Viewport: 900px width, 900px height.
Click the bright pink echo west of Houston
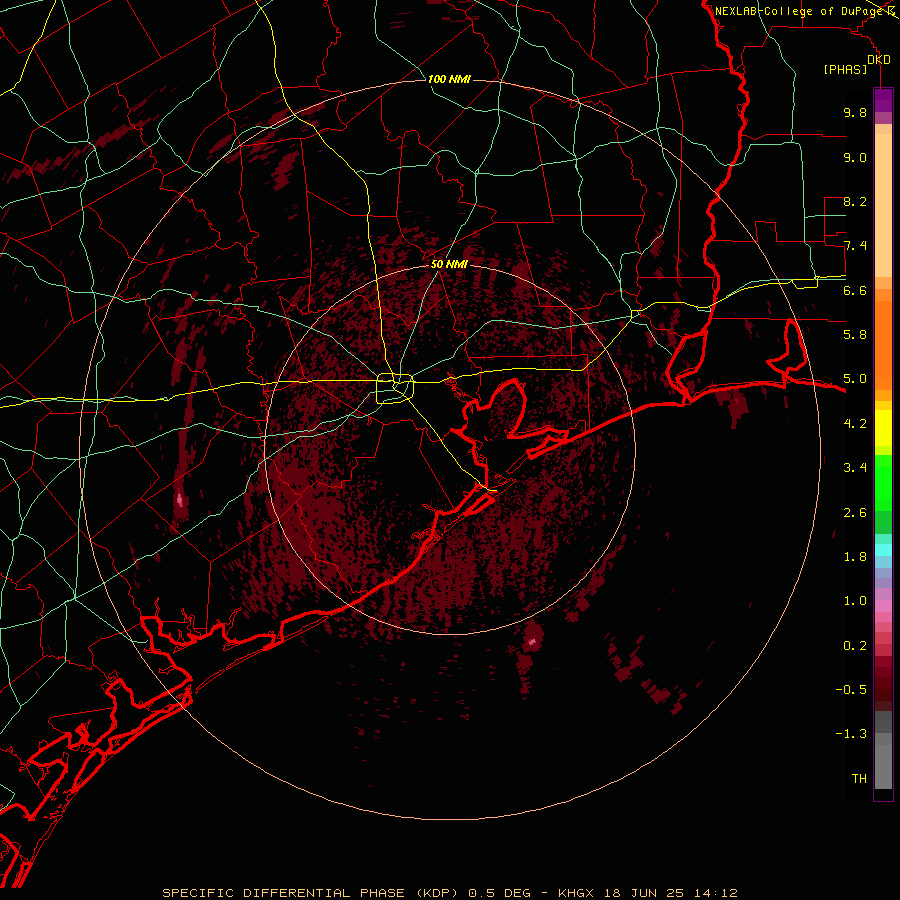[x=180, y=499]
